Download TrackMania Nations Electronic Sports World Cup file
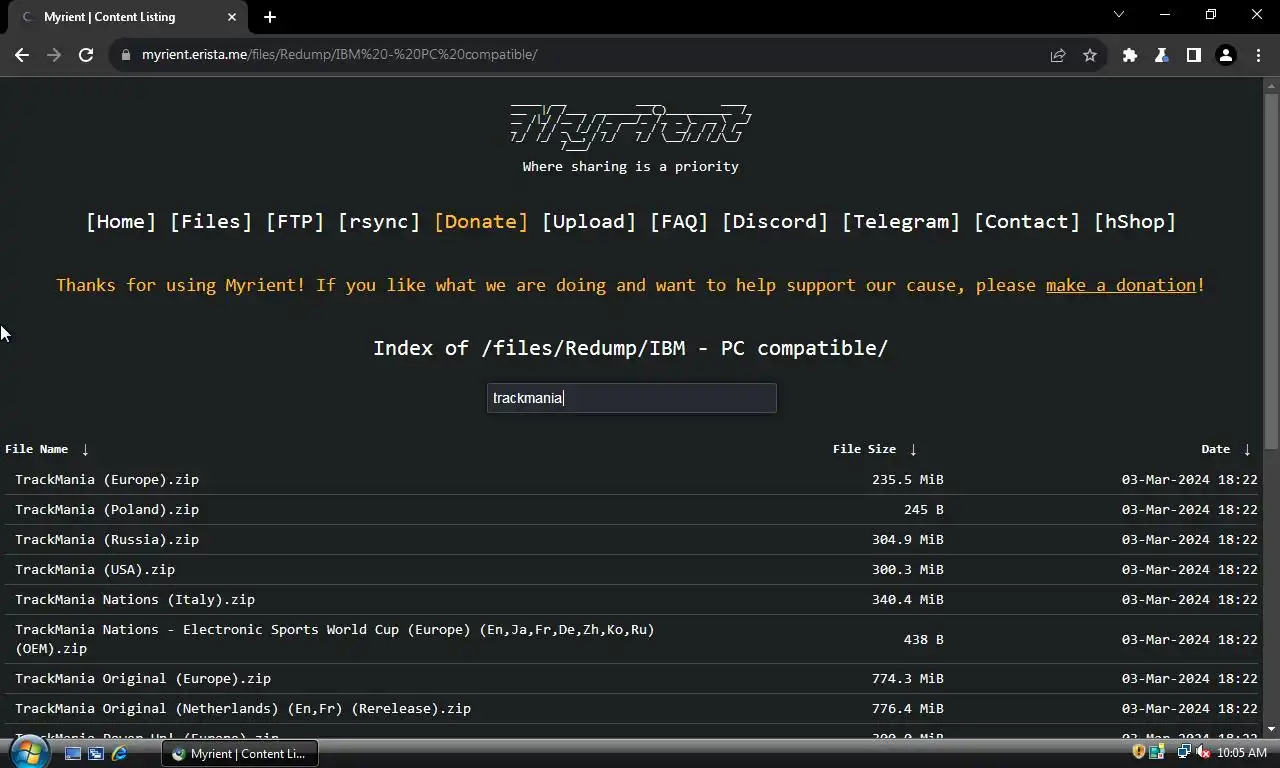1280x768 pixels. pyautogui.click(x=335, y=639)
